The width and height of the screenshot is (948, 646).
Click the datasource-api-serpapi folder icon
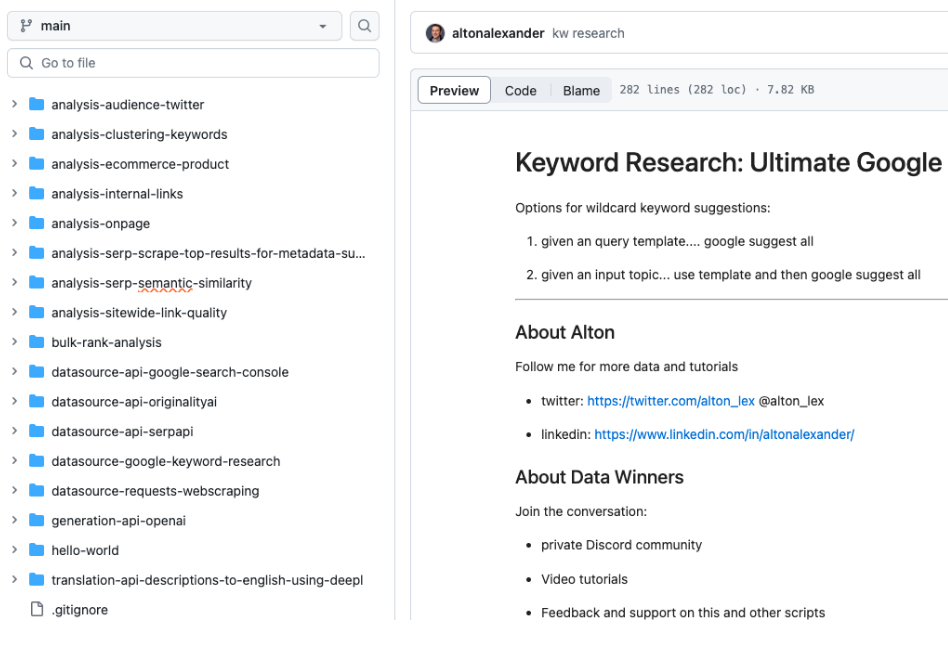pyautogui.click(x=37, y=431)
